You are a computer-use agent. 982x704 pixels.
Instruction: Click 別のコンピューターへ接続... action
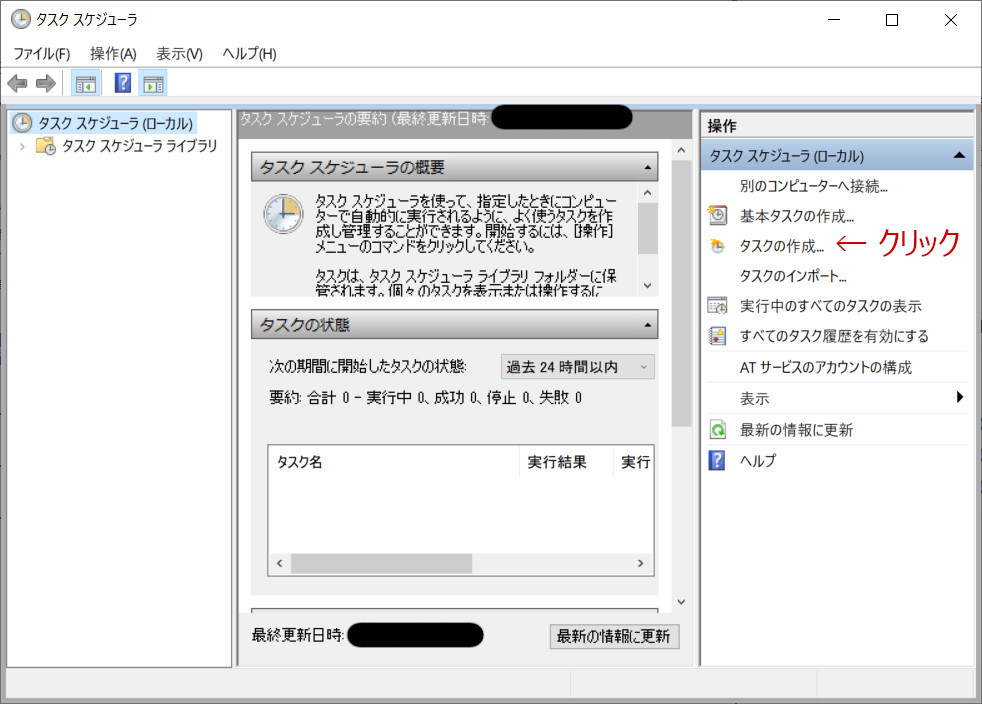click(x=814, y=186)
